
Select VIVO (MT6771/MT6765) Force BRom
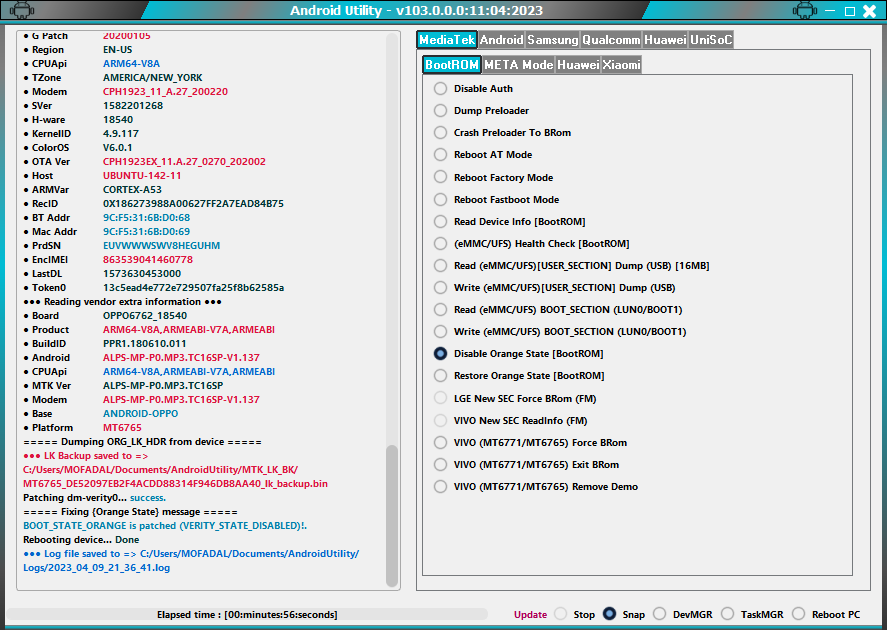coord(440,443)
